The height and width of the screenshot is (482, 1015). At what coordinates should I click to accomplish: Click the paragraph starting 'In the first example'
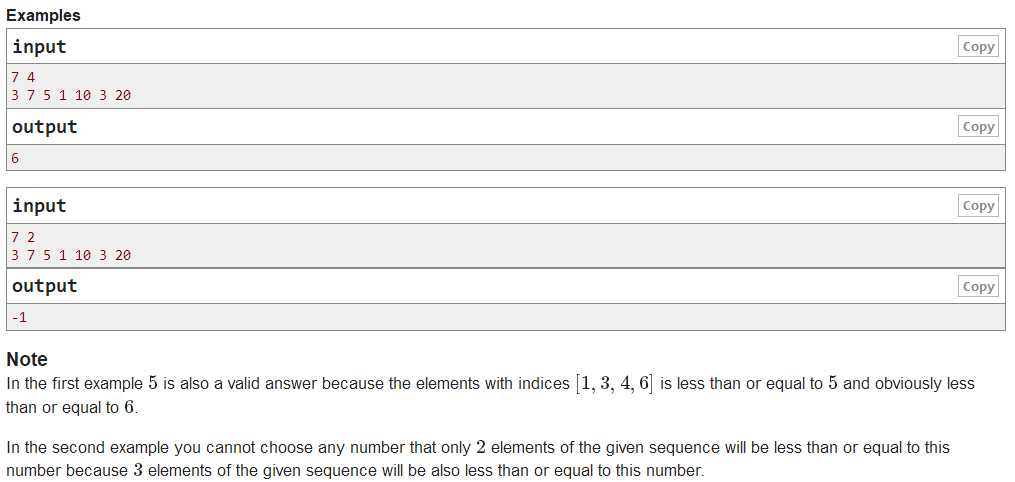pos(490,395)
